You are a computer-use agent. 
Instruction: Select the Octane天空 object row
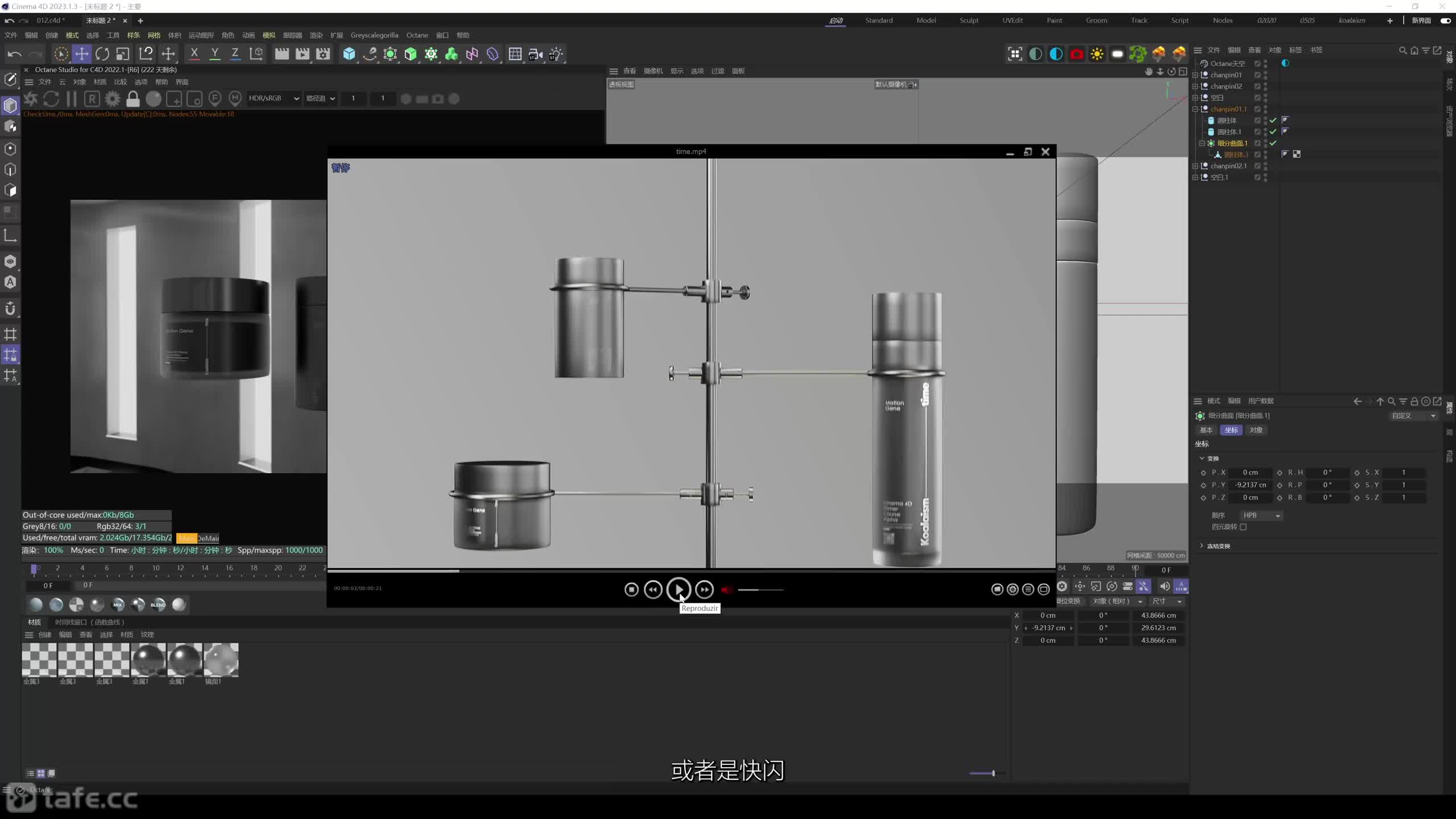(x=1227, y=64)
